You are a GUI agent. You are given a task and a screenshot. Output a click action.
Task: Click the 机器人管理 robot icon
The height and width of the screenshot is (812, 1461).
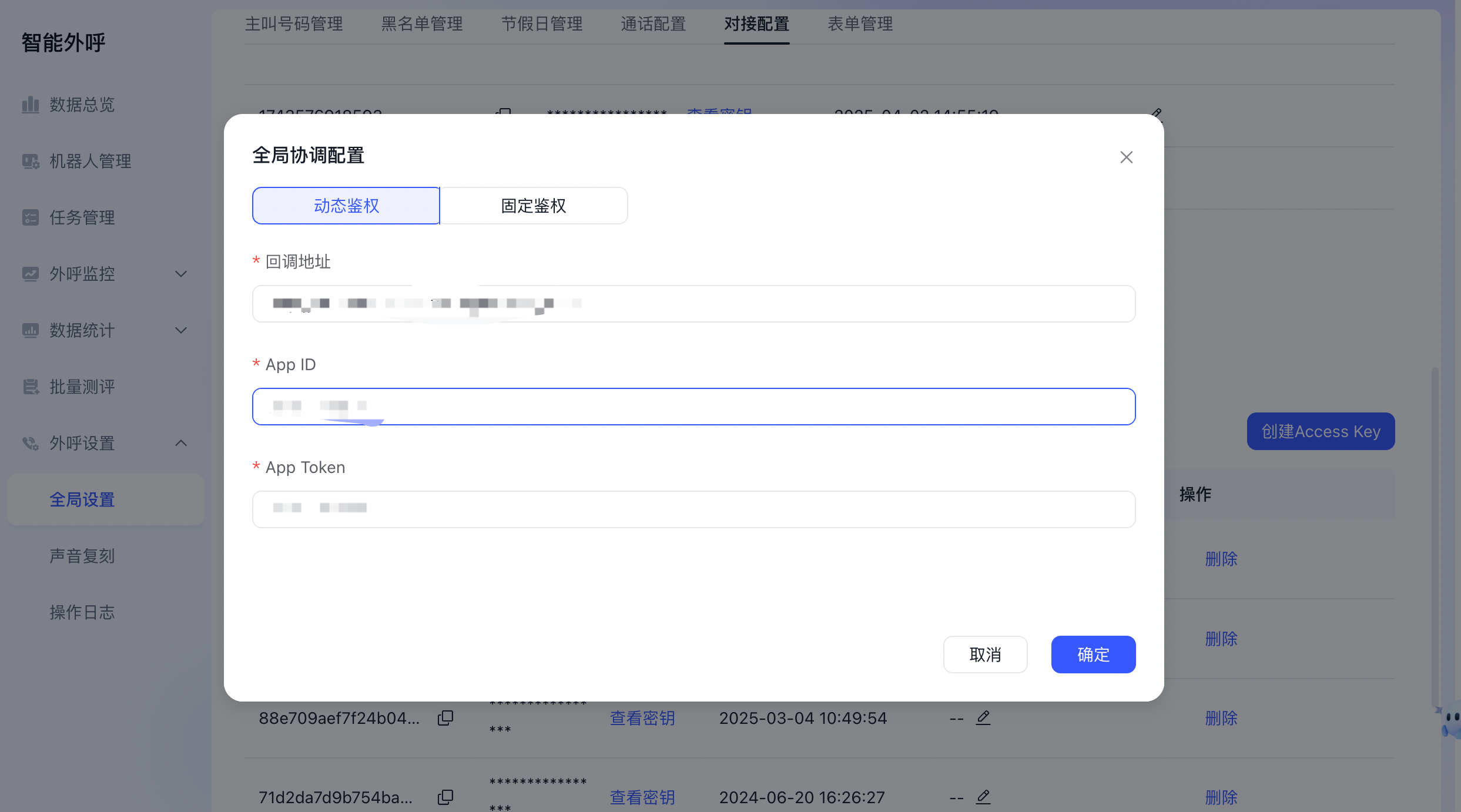pos(31,161)
